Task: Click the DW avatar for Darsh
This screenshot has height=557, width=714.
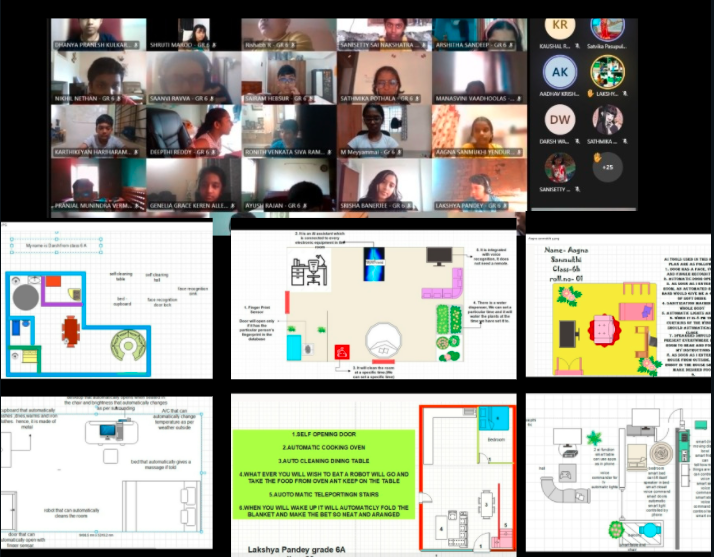Action: [x=559, y=120]
